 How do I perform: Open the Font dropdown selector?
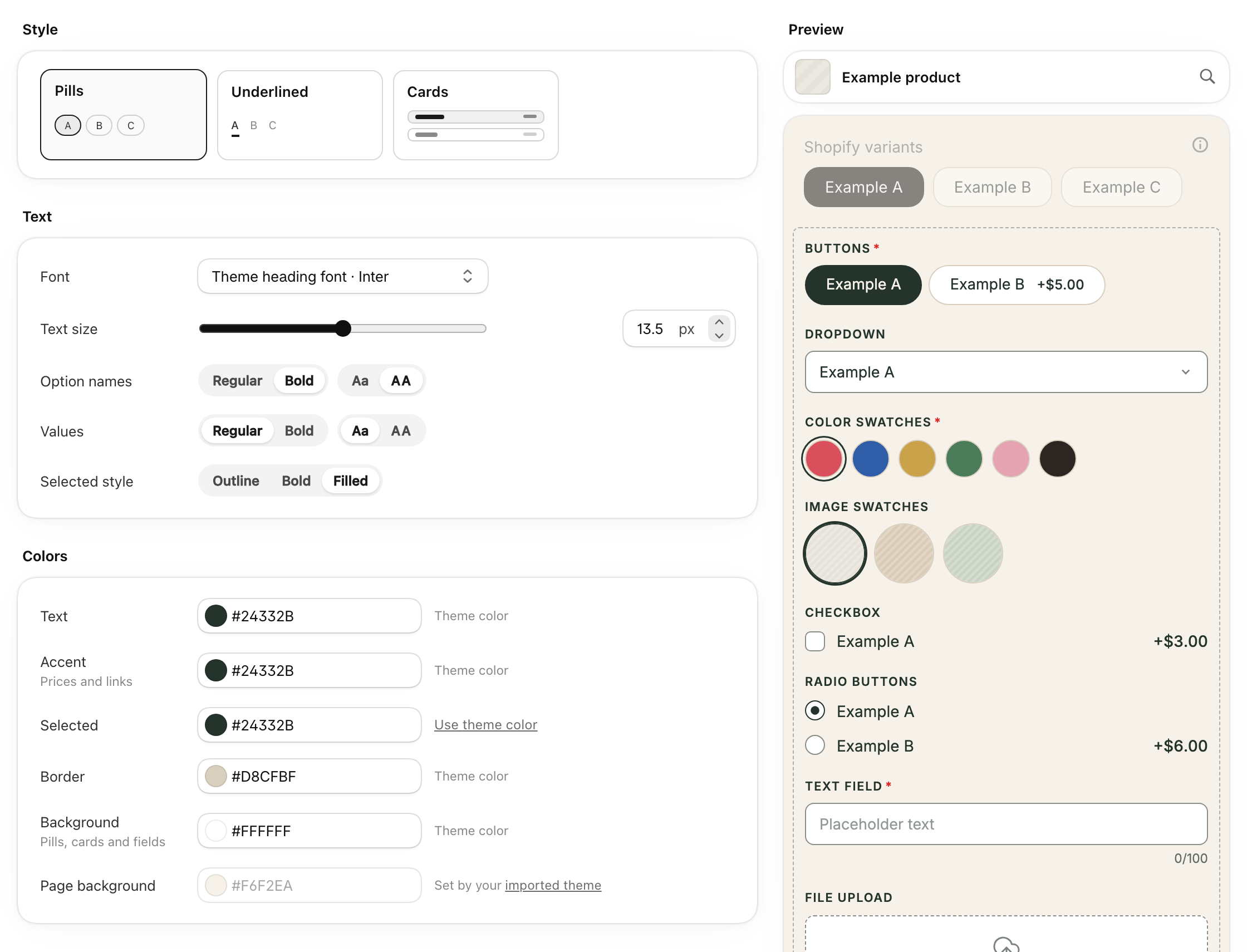click(342, 276)
